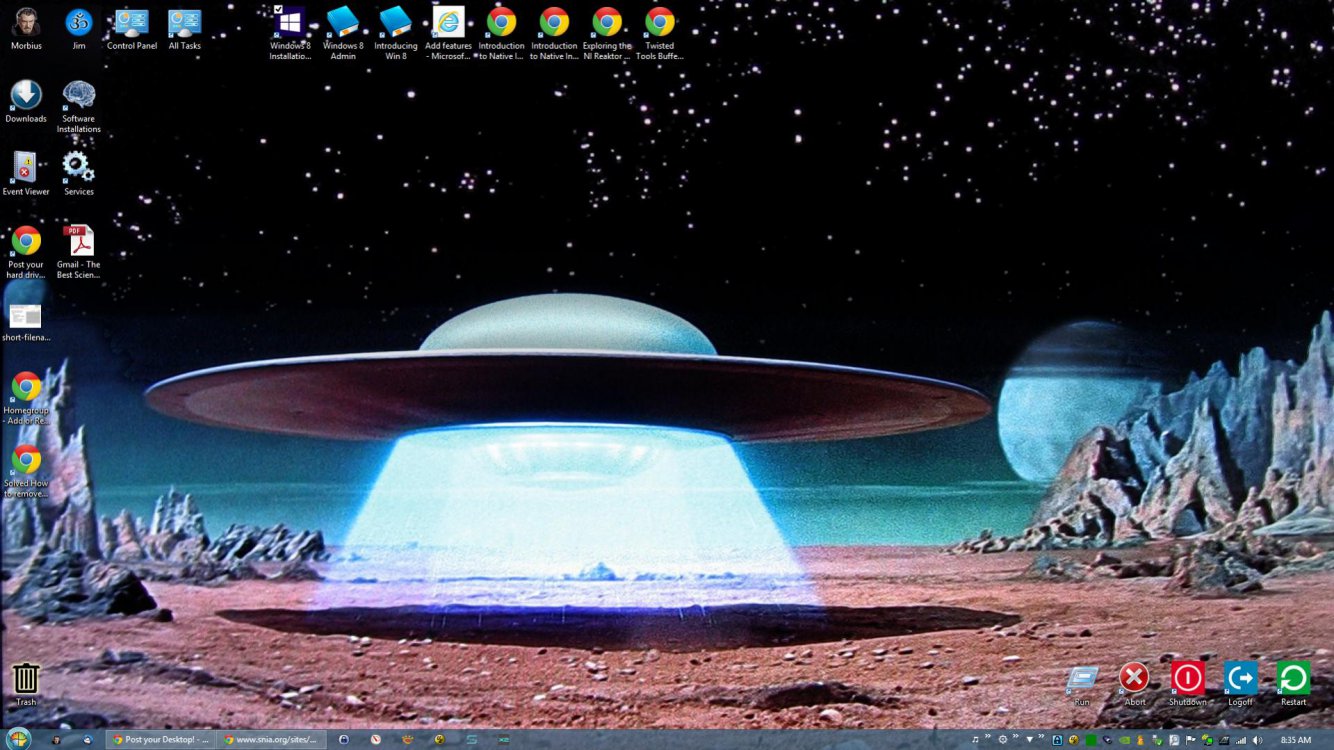Click the Windows Start orb button
This screenshot has width=1334, height=750.
point(18,739)
